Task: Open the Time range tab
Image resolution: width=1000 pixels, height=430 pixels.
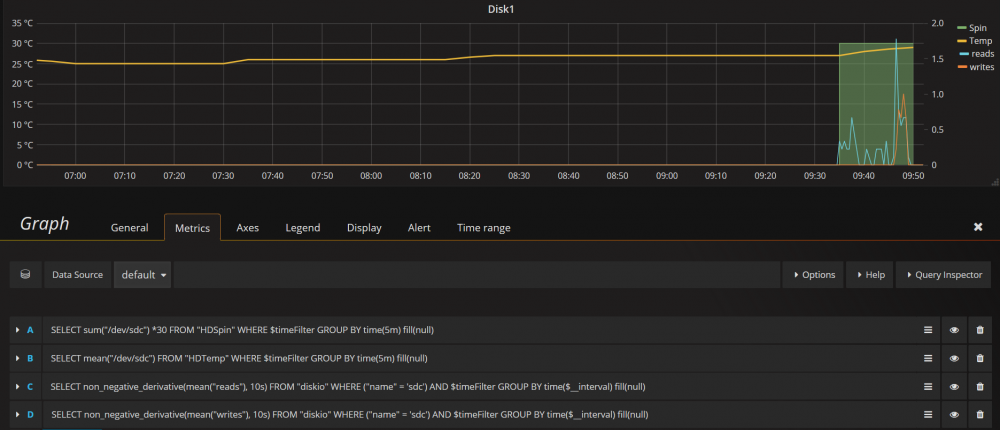Action: (483, 228)
